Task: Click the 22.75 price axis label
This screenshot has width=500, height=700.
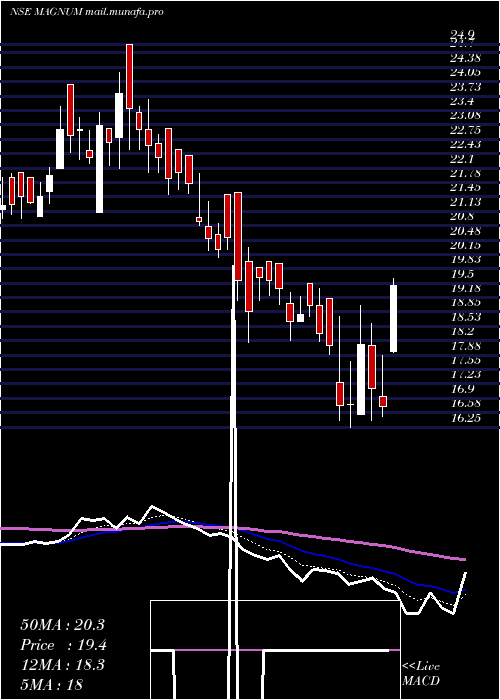Action: coord(465,130)
